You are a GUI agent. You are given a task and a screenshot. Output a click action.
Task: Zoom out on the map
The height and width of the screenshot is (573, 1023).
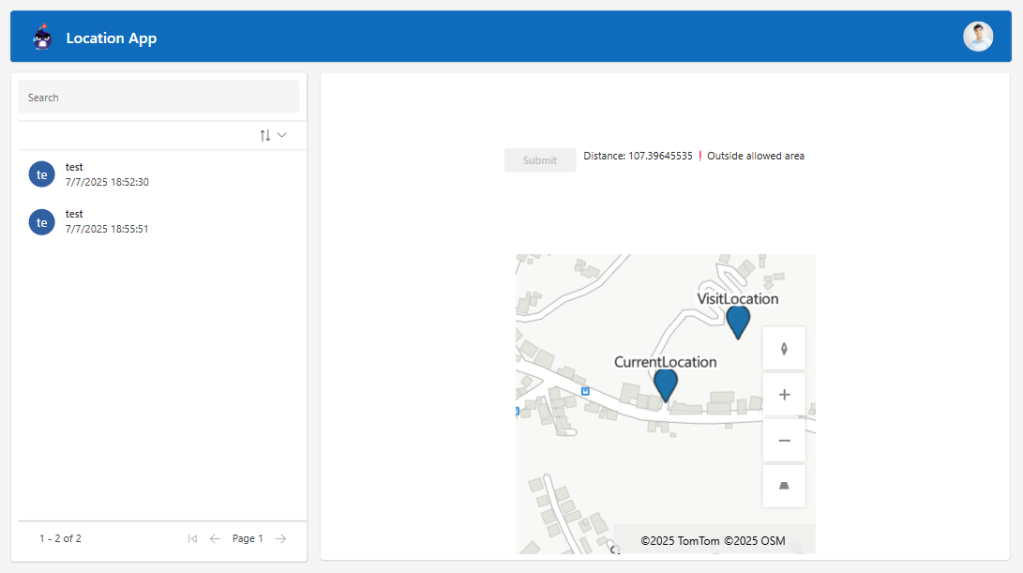(784, 441)
